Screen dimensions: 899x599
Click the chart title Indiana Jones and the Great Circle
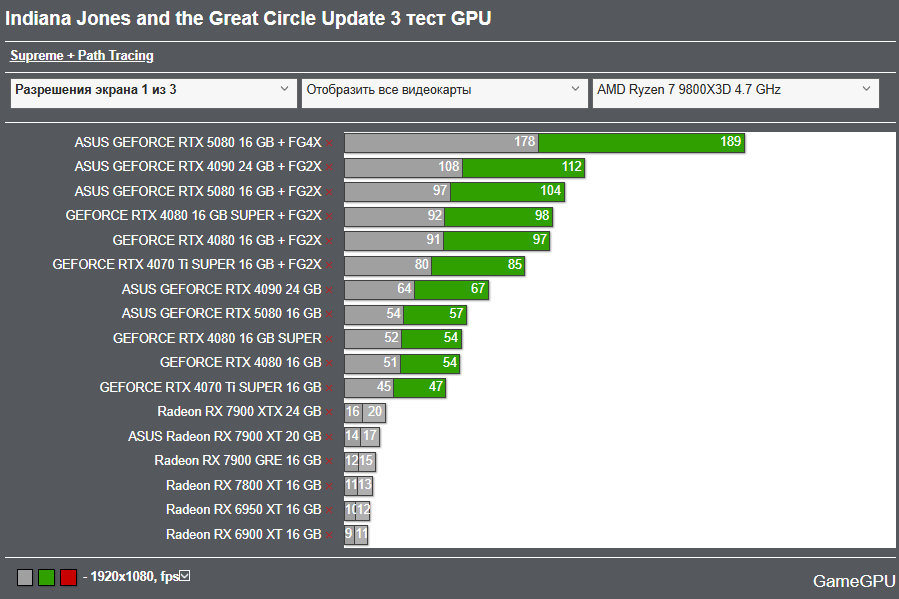click(248, 18)
